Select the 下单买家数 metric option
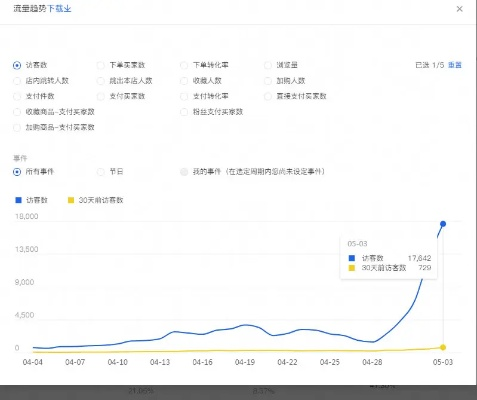 pos(100,65)
